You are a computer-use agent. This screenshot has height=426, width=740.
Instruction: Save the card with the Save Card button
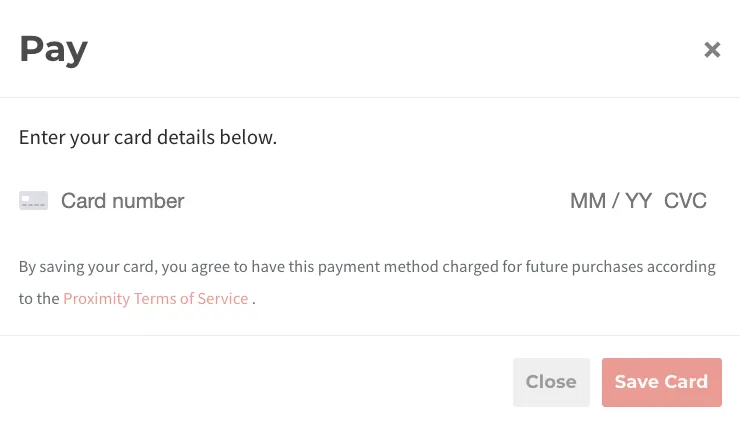[662, 382]
